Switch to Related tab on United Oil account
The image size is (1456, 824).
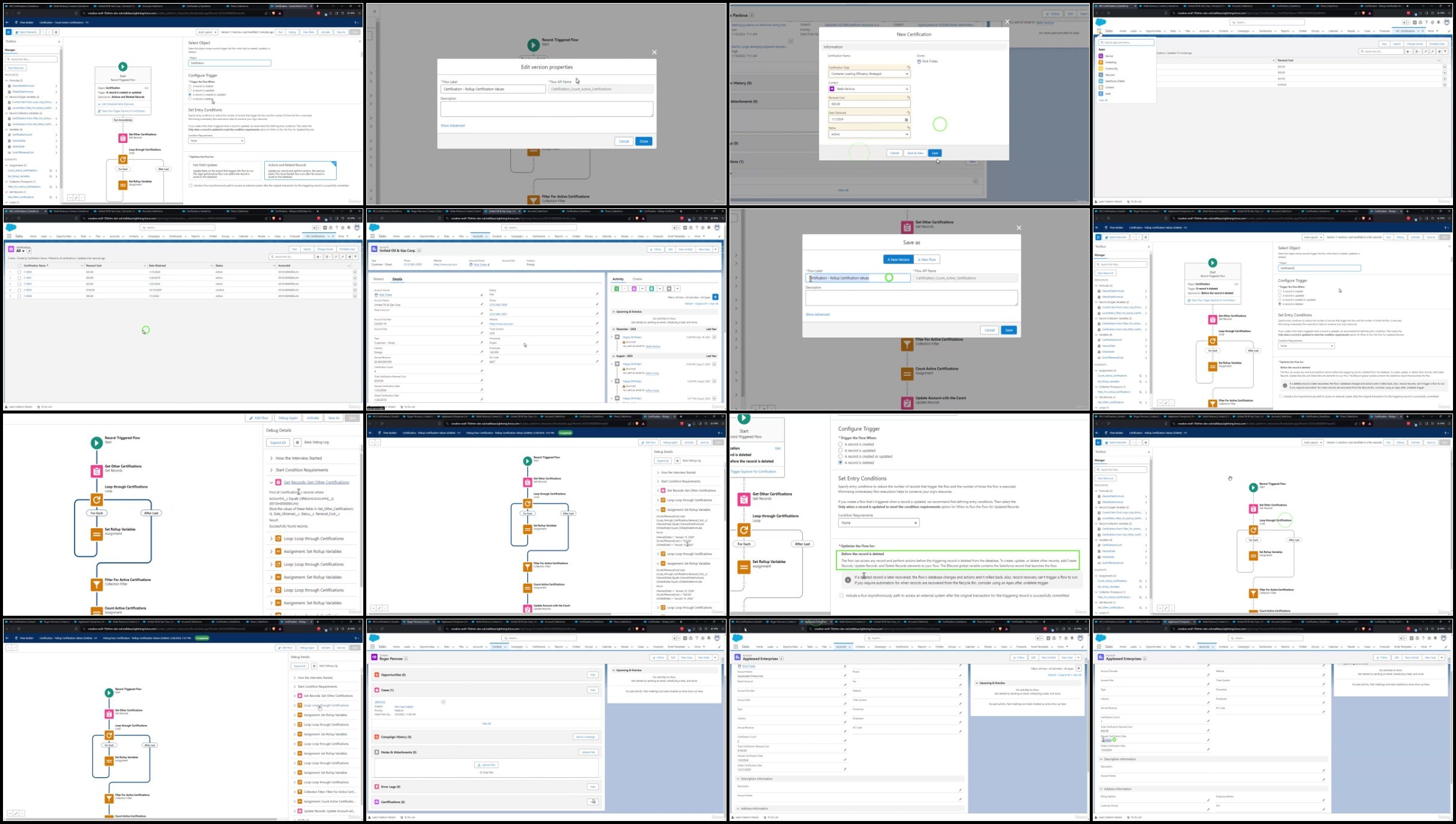tap(378, 279)
